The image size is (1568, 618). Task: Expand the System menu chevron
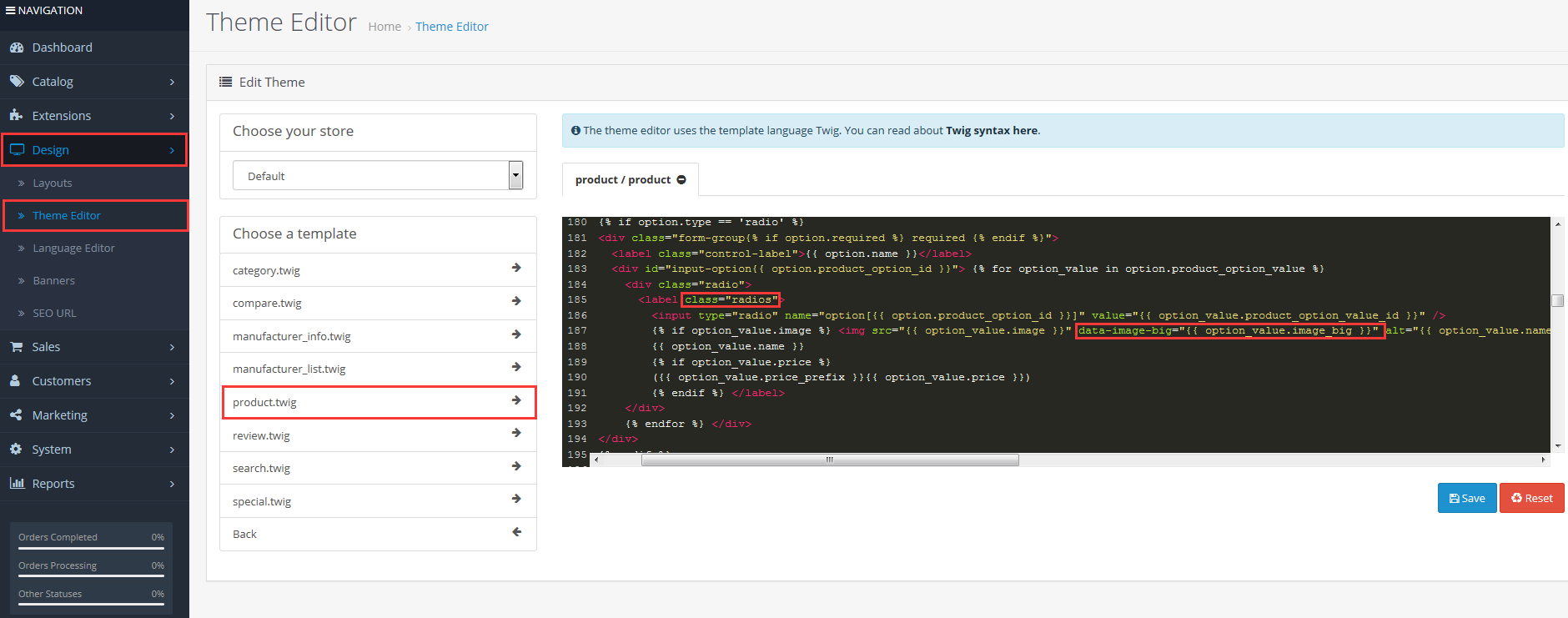click(x=172, y=450)
